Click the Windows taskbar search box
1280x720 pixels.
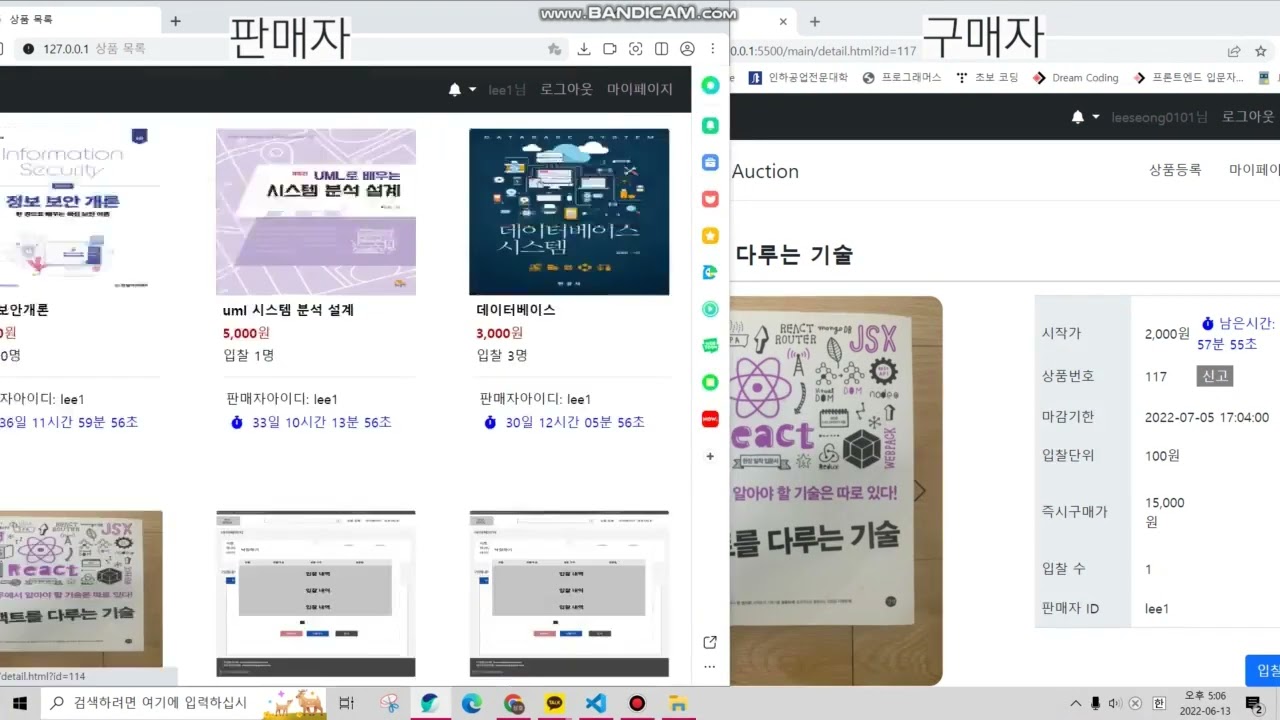click(x=160, y=703)
